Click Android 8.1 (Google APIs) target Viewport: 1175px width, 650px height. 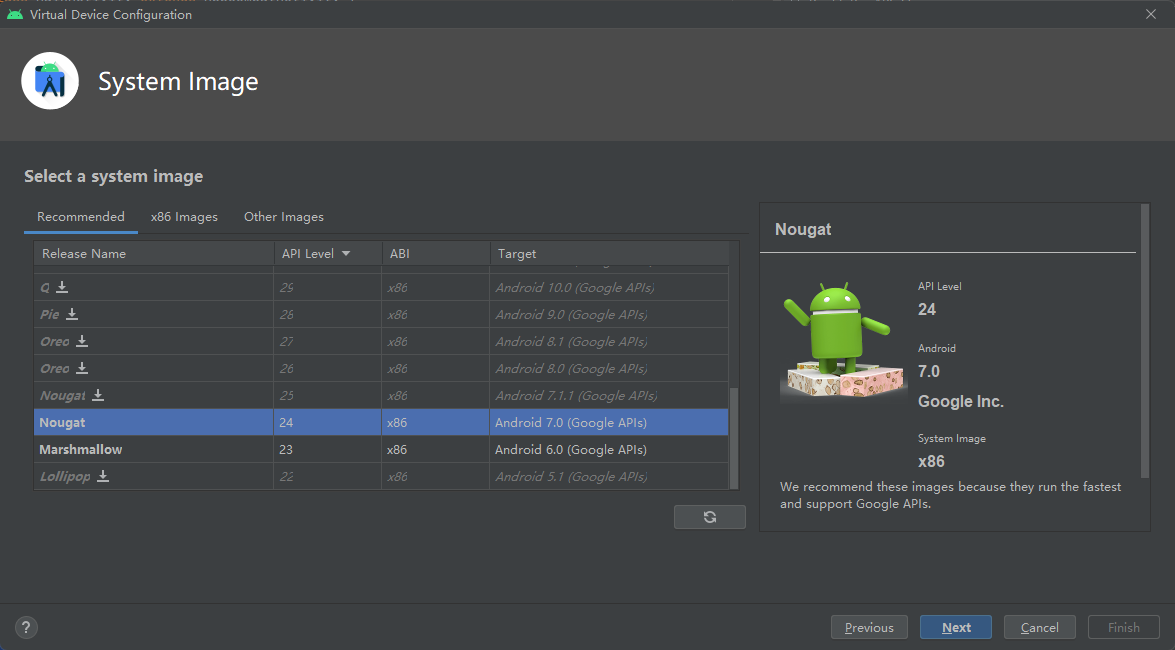(x=571, y=341)
